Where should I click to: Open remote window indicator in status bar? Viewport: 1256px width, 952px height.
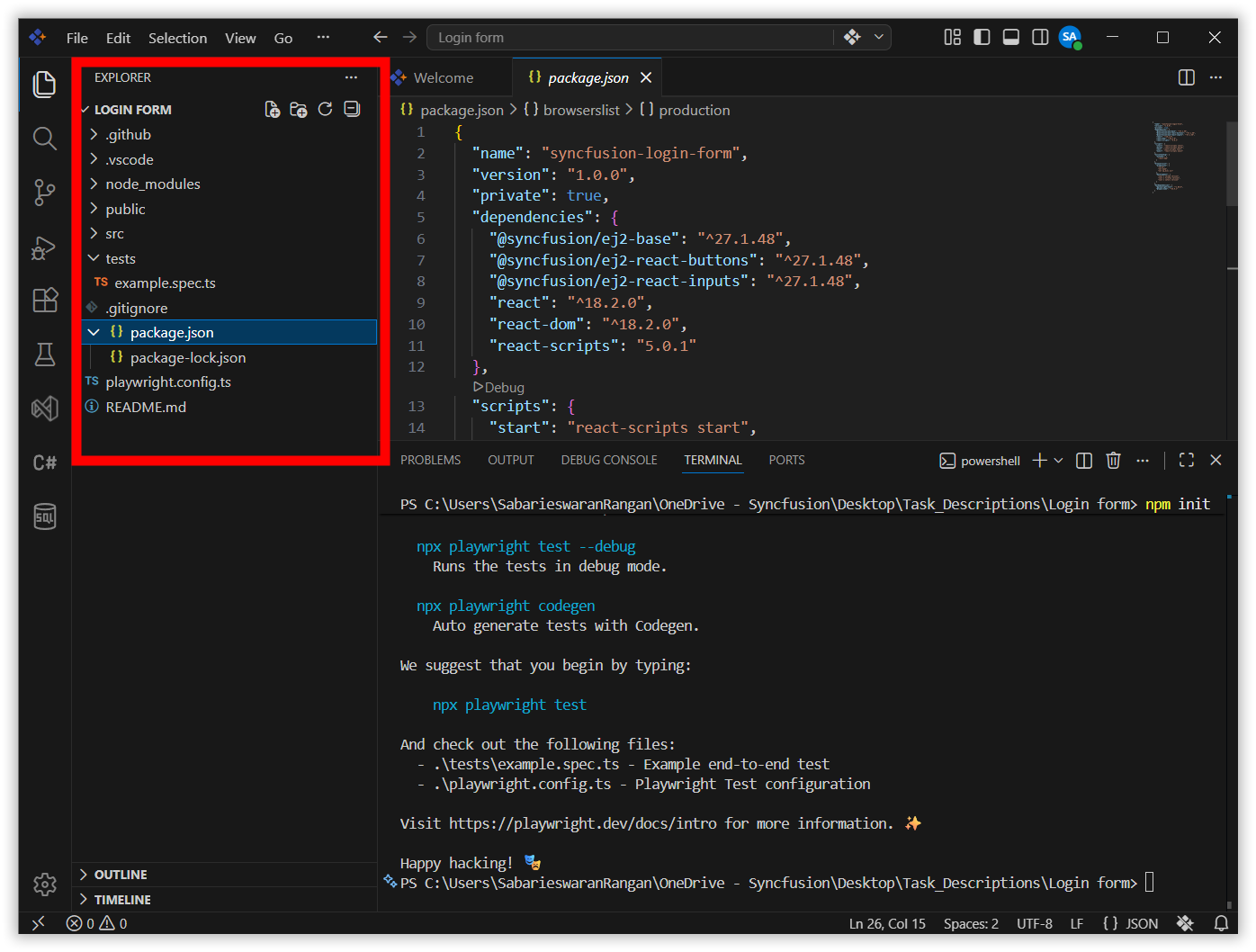[38, 923]
